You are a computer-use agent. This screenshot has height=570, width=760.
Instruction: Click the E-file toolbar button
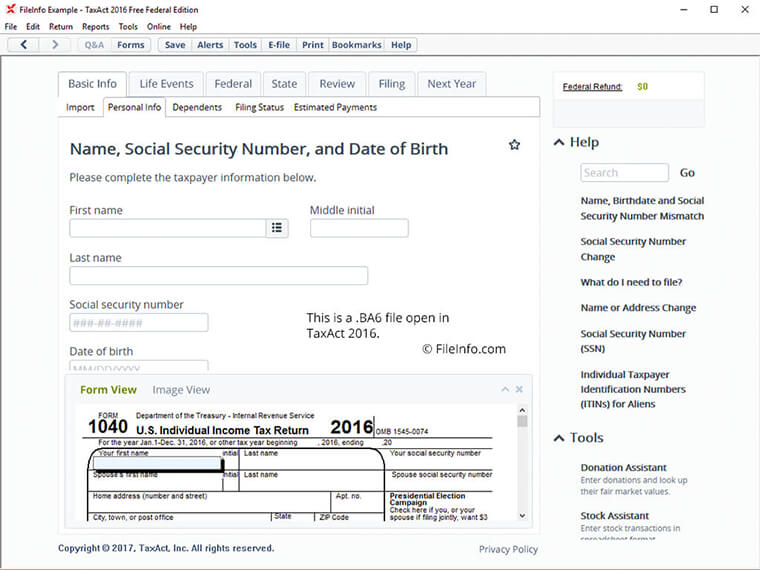279,45
